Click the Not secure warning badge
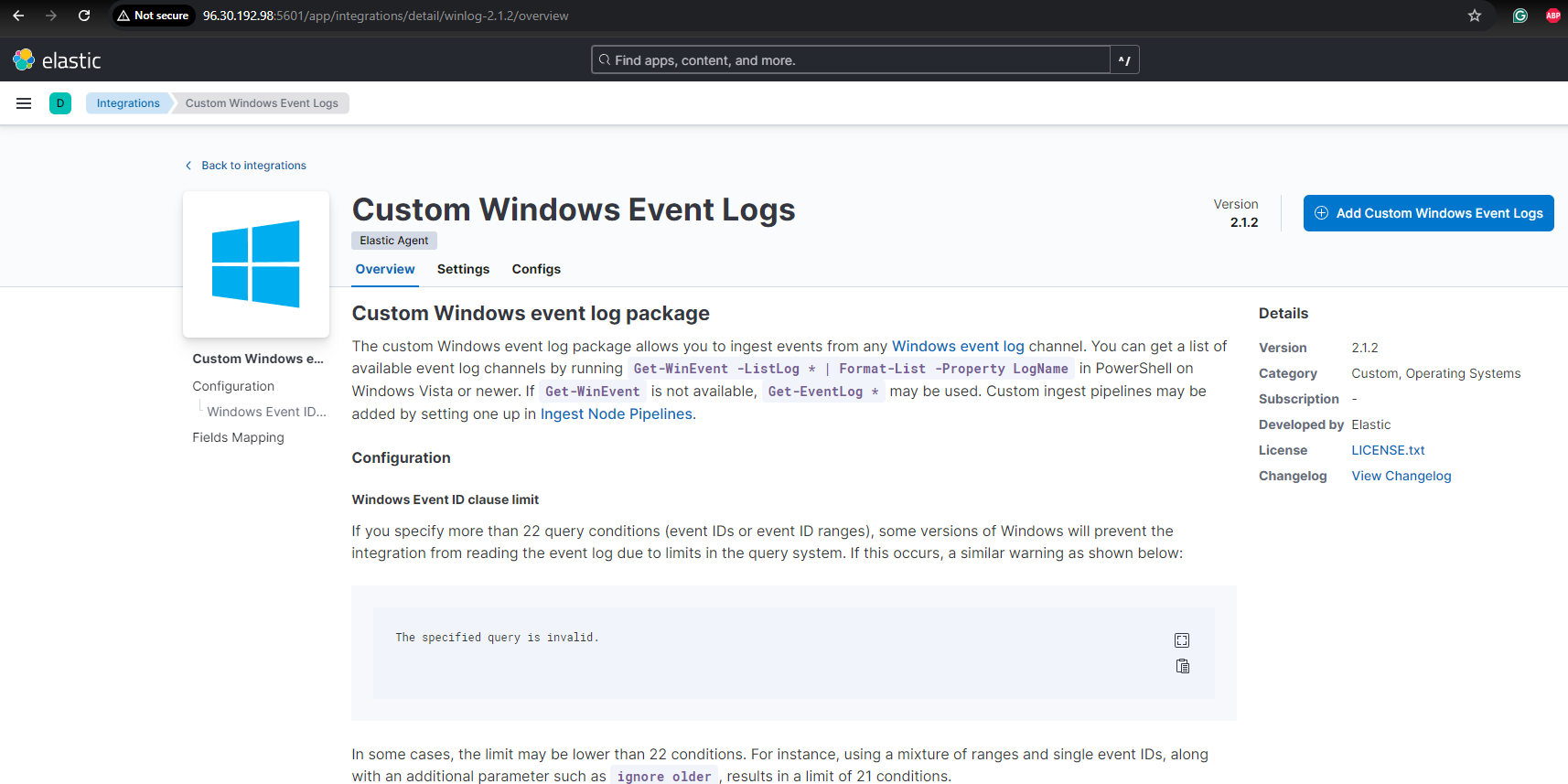Screen dimensions: 1568x784 point(153,16)
